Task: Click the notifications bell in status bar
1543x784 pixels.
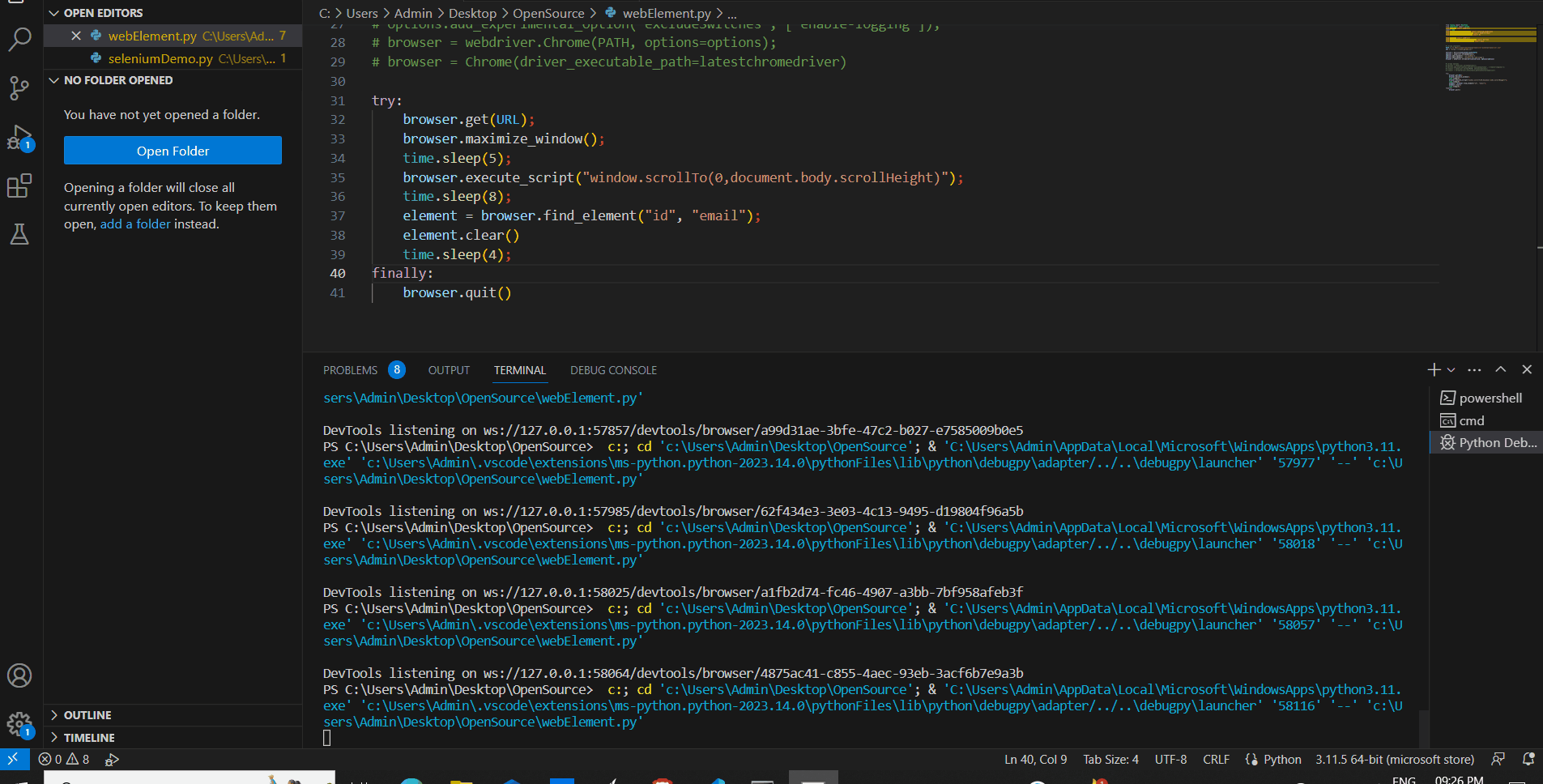Action: (1528, 759)
